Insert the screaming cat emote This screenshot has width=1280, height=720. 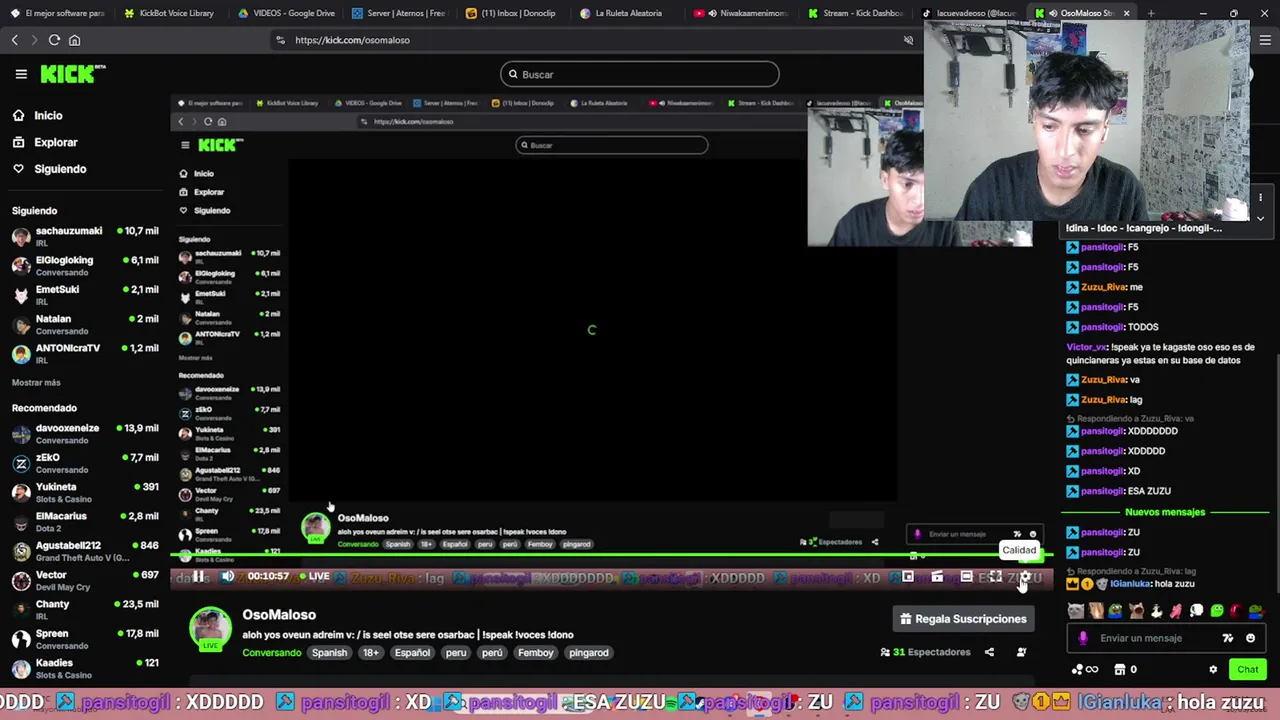(1136, 611)
